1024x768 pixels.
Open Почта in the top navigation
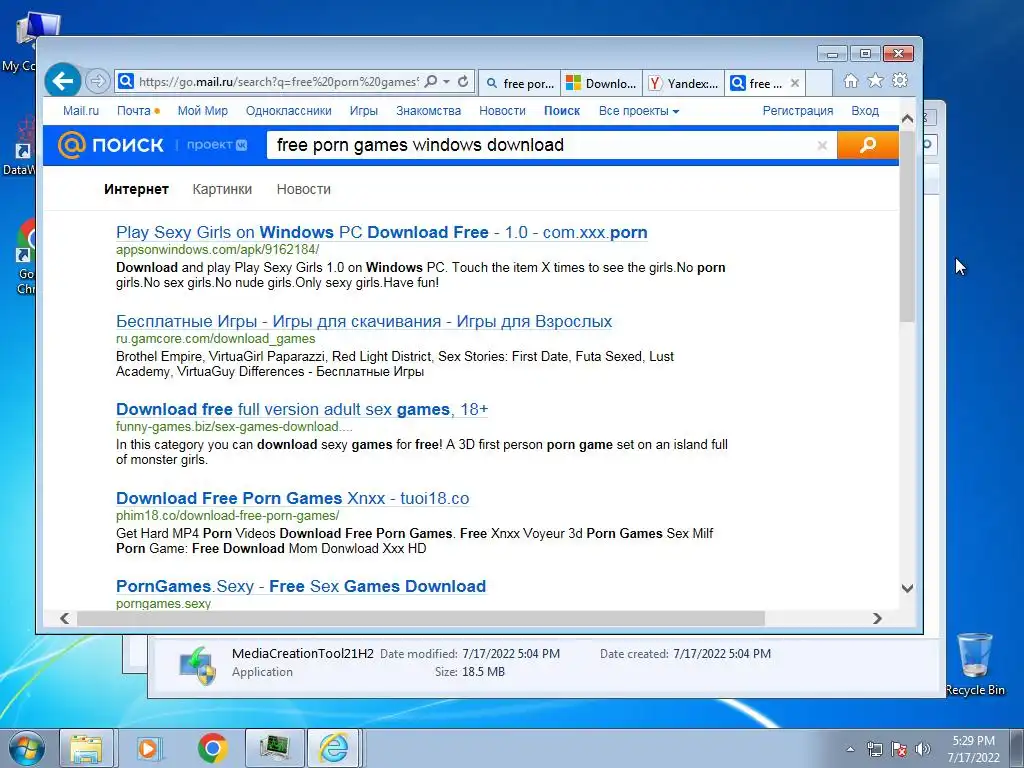point(134,110)
